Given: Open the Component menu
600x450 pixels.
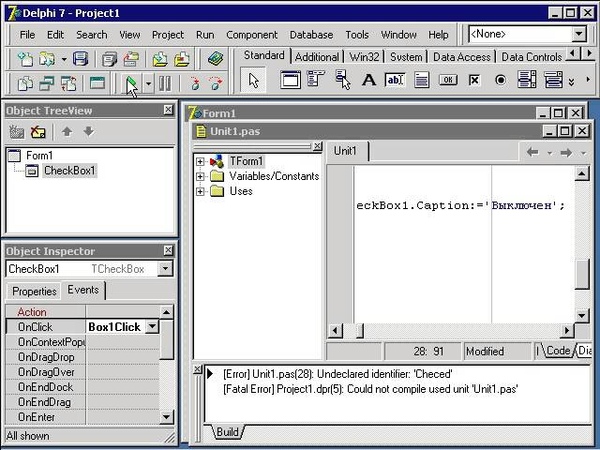Looking at the screenshot, I should click(252, 34).
